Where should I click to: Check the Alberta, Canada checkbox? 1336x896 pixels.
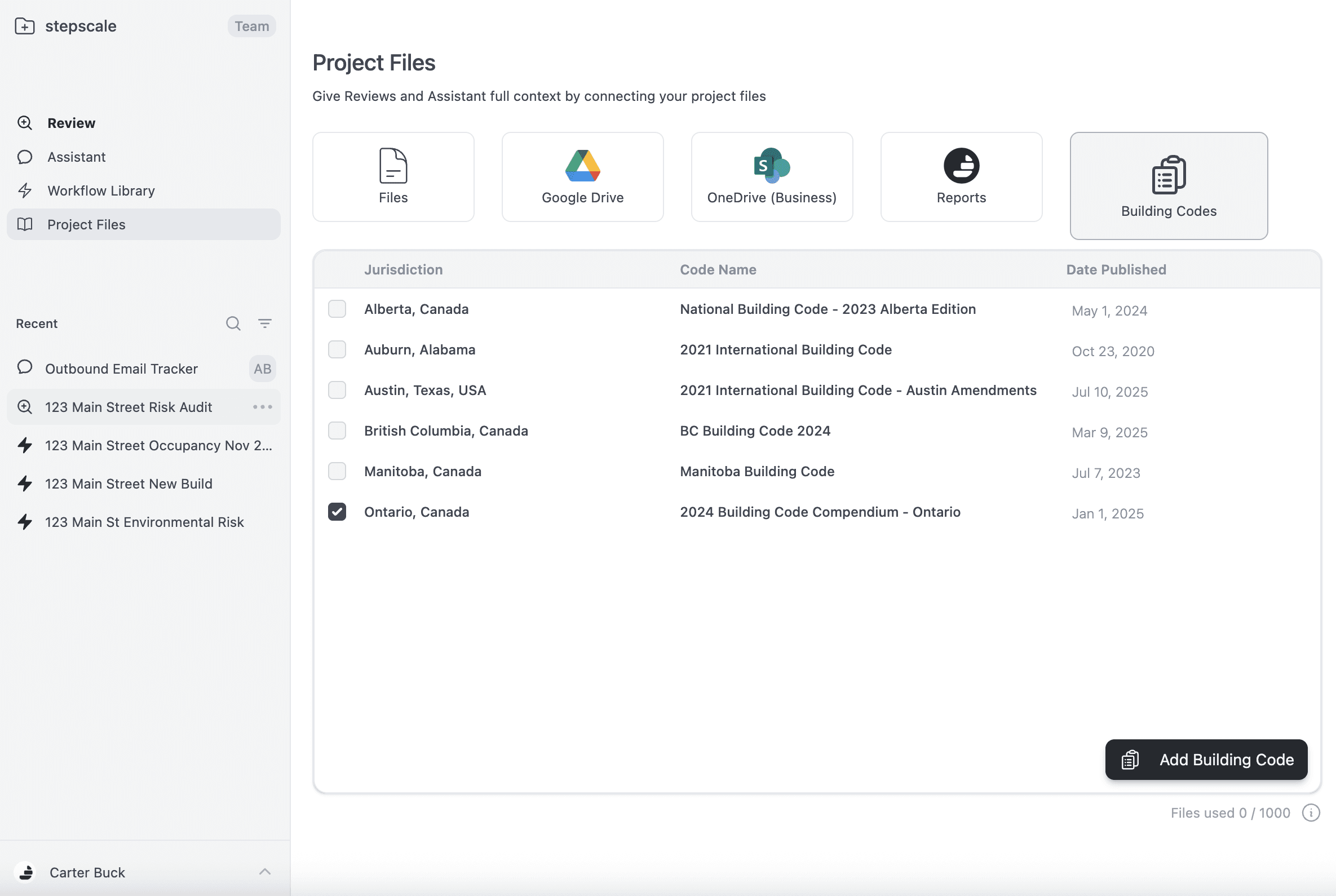[337, 309]
